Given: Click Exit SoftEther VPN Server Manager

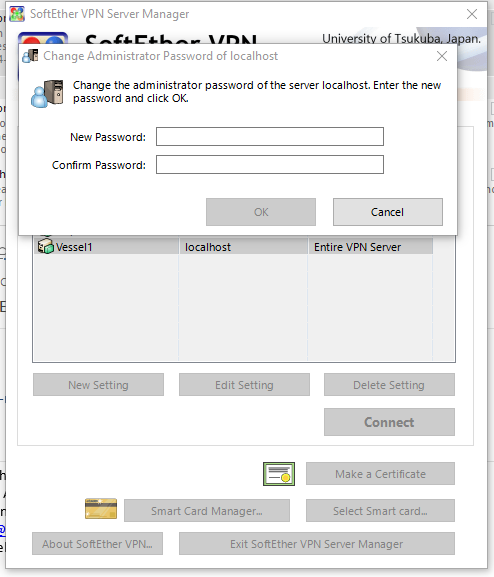Looking at the screenshot, I should point(317,544).
